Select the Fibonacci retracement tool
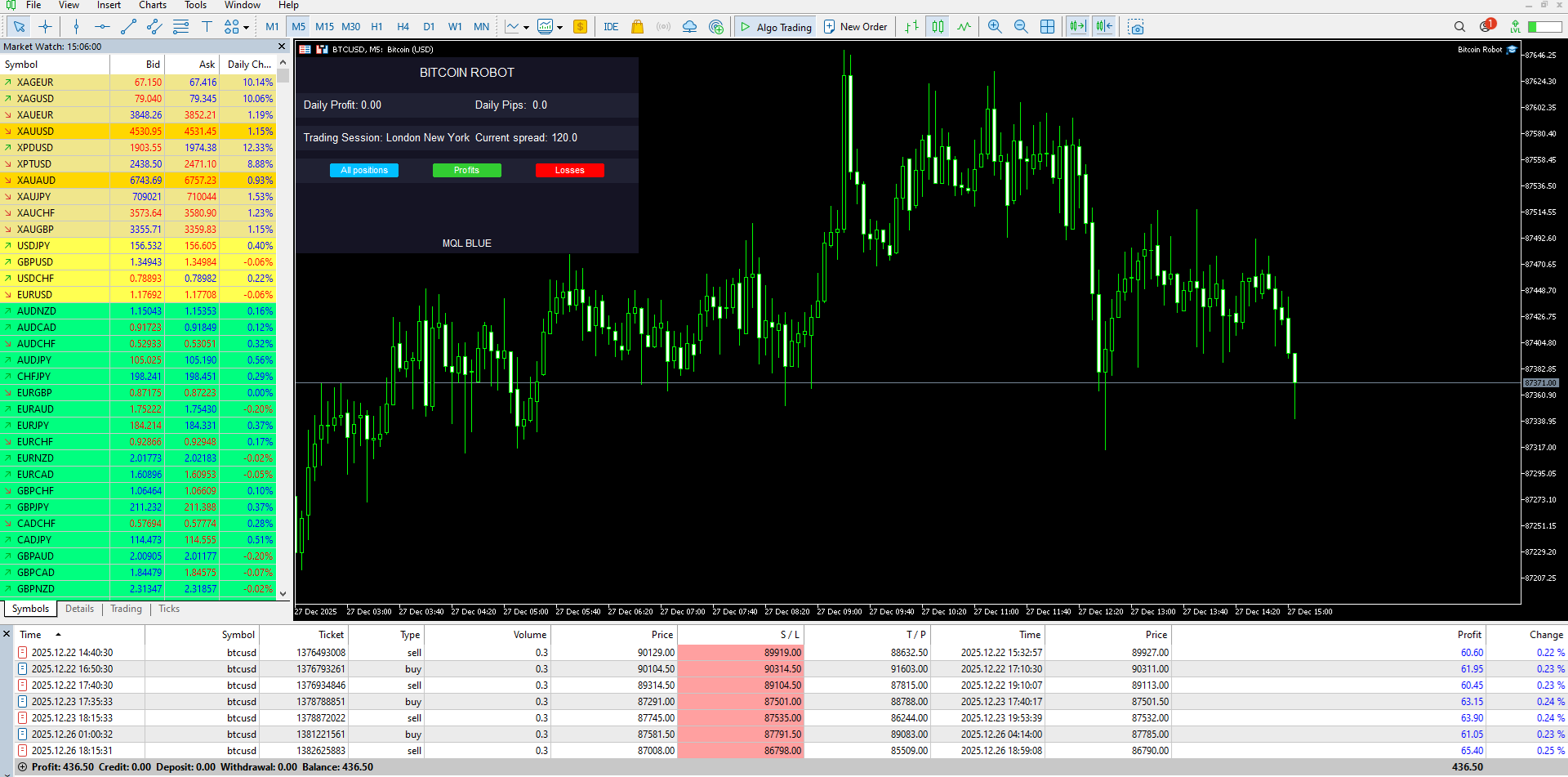1568x777 pixels. click(x=180, y=27)
